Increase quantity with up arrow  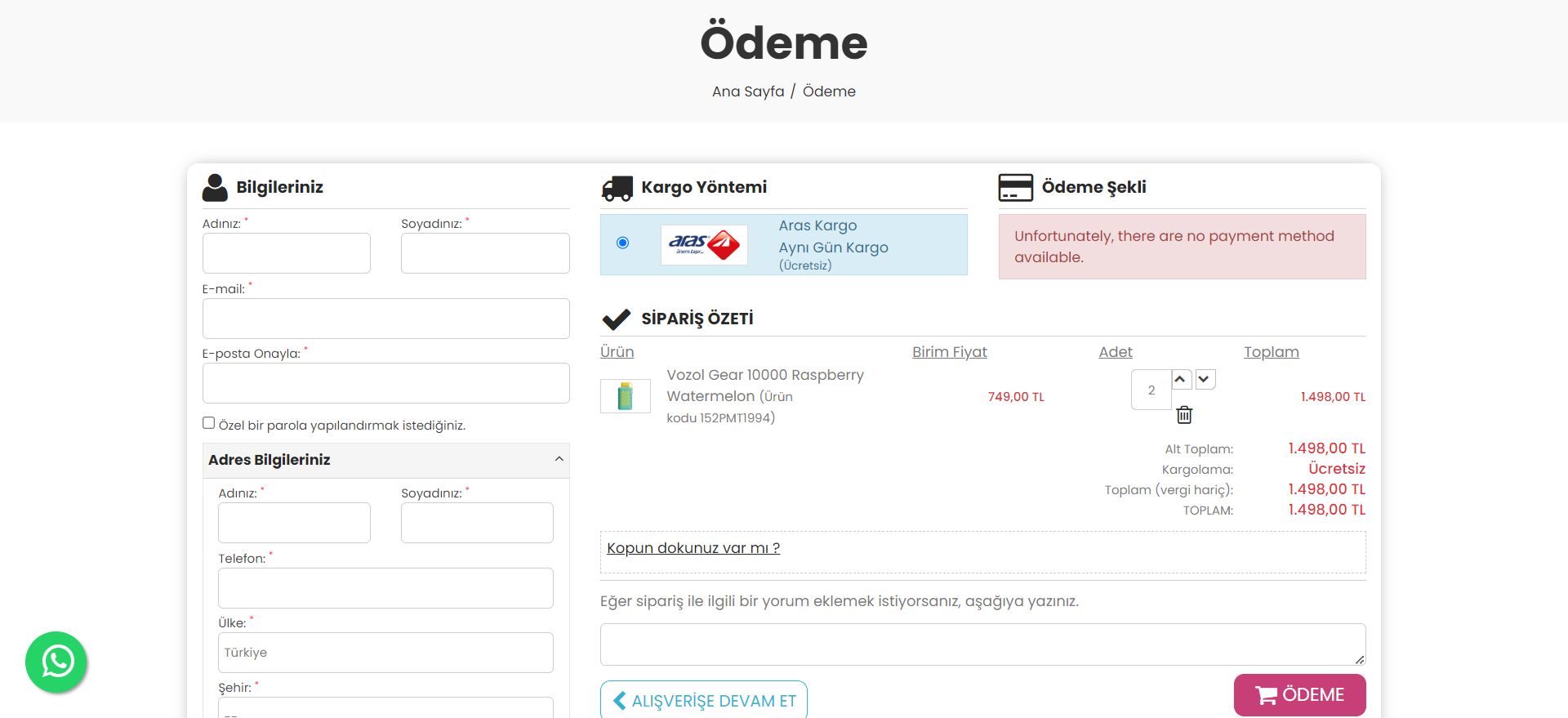[x=1181, y=379]
